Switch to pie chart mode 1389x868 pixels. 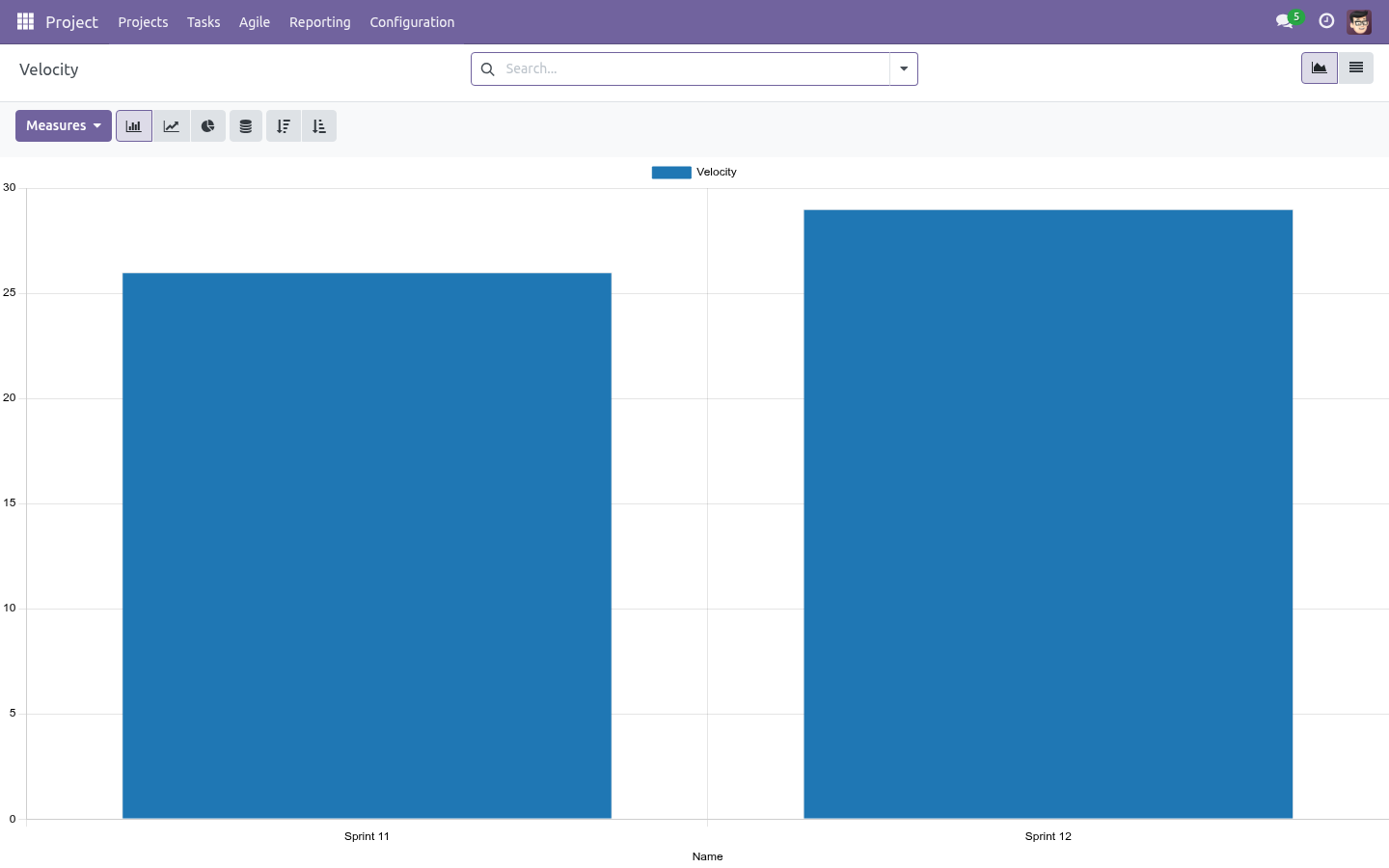207,126
